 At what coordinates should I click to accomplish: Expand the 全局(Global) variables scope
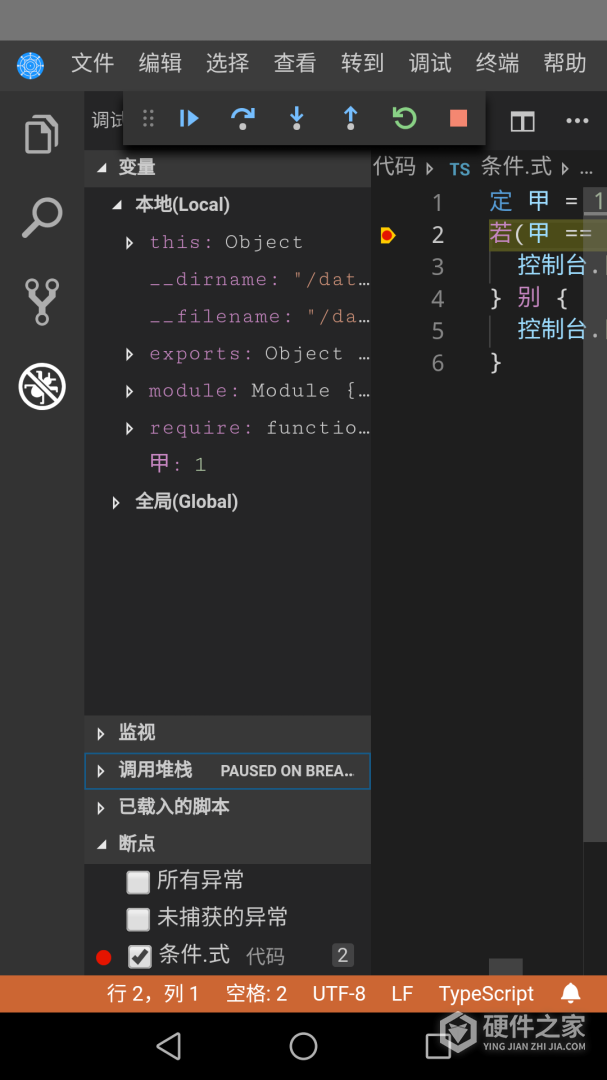tap(117, 502)
